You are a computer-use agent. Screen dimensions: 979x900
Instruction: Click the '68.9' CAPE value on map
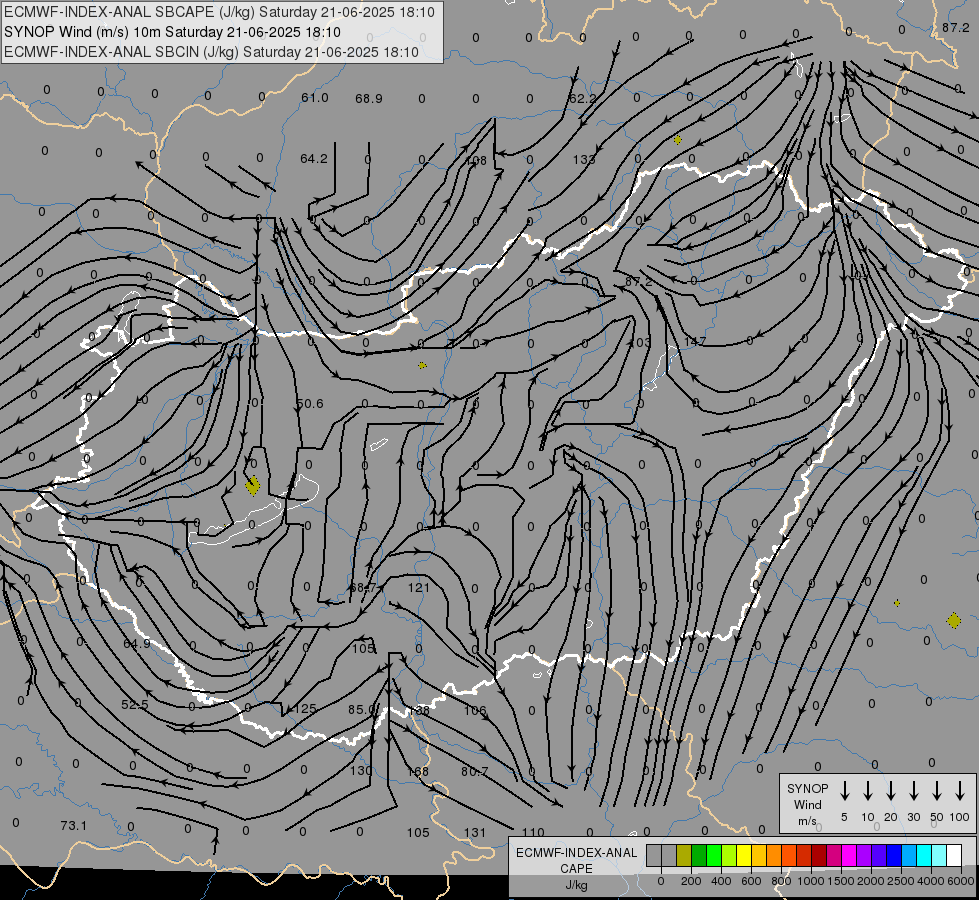(368, 98)
